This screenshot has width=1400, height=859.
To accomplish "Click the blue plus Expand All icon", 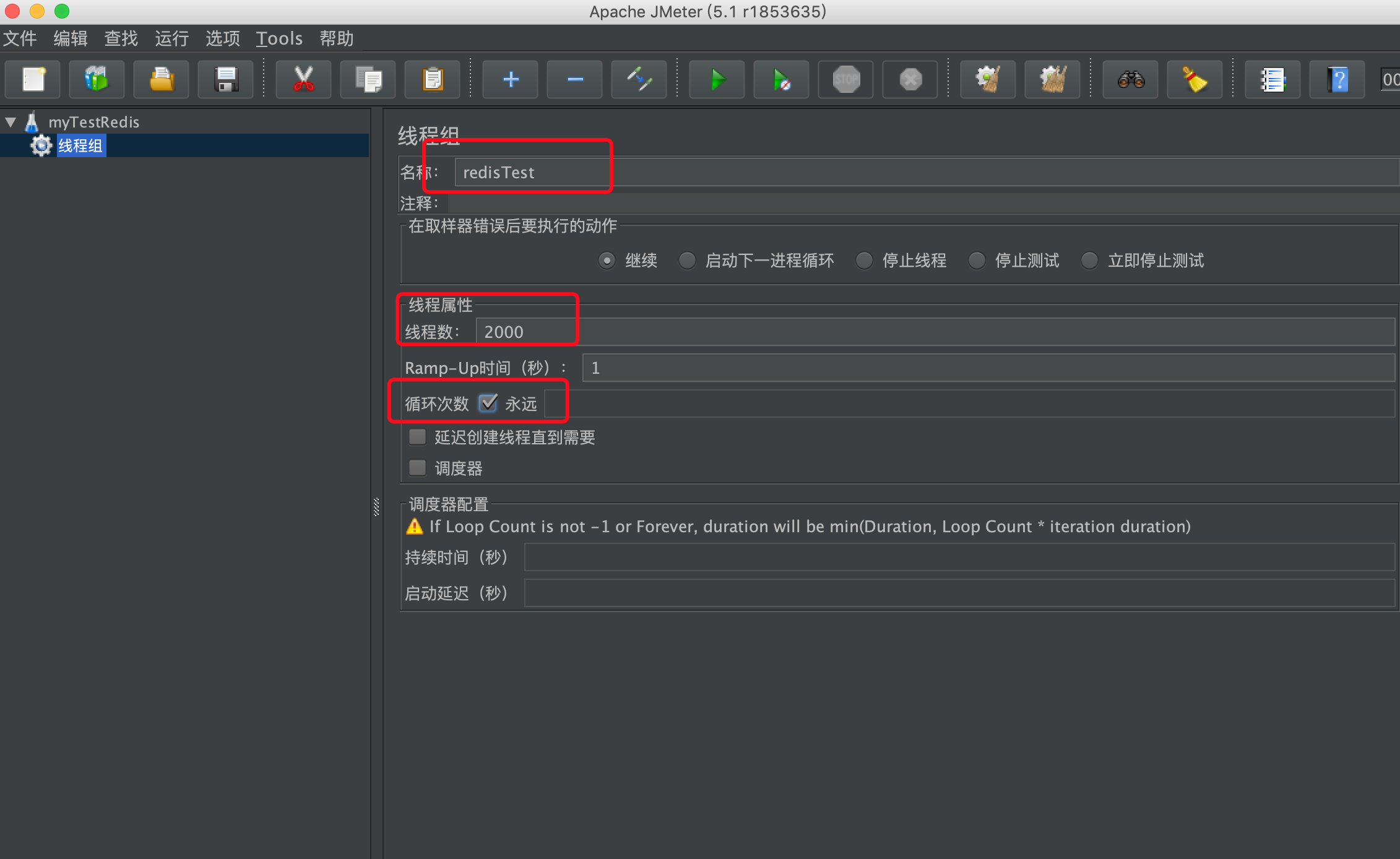I will click(x=511, y=80).
